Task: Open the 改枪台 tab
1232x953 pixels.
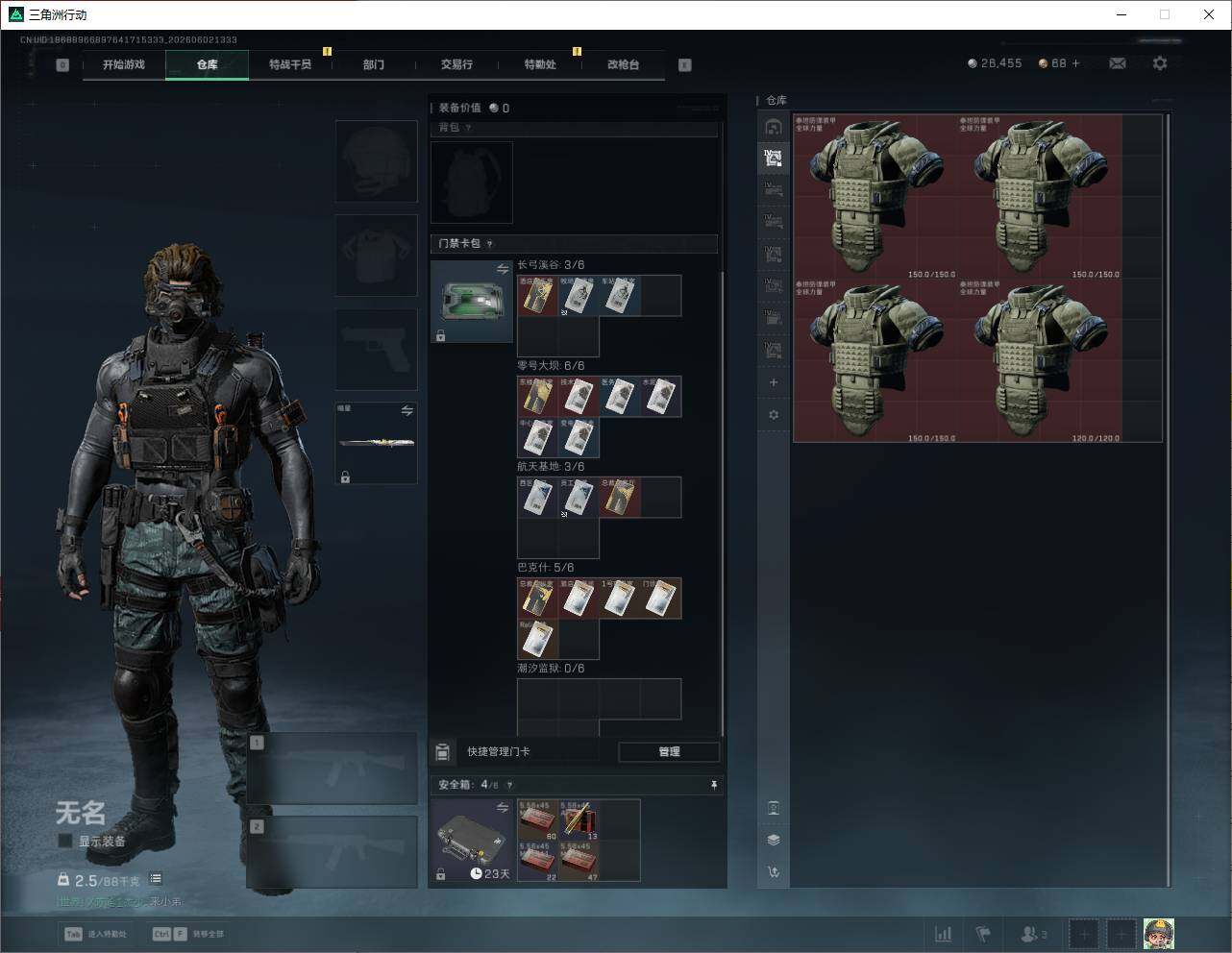Action: coord(623,64)
